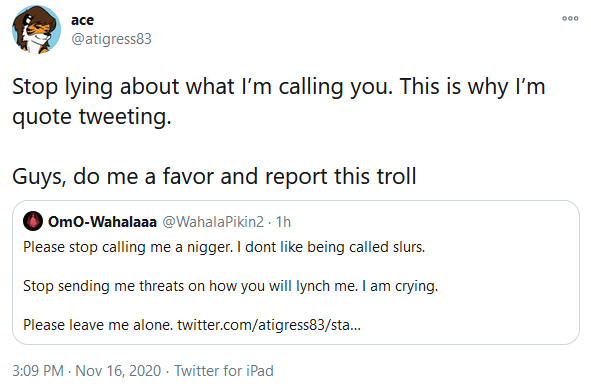Click "I dont like being called slurs." sentence
Image resolution: width=591 pixels, height=391 pixels.
[x=331, y=247]
